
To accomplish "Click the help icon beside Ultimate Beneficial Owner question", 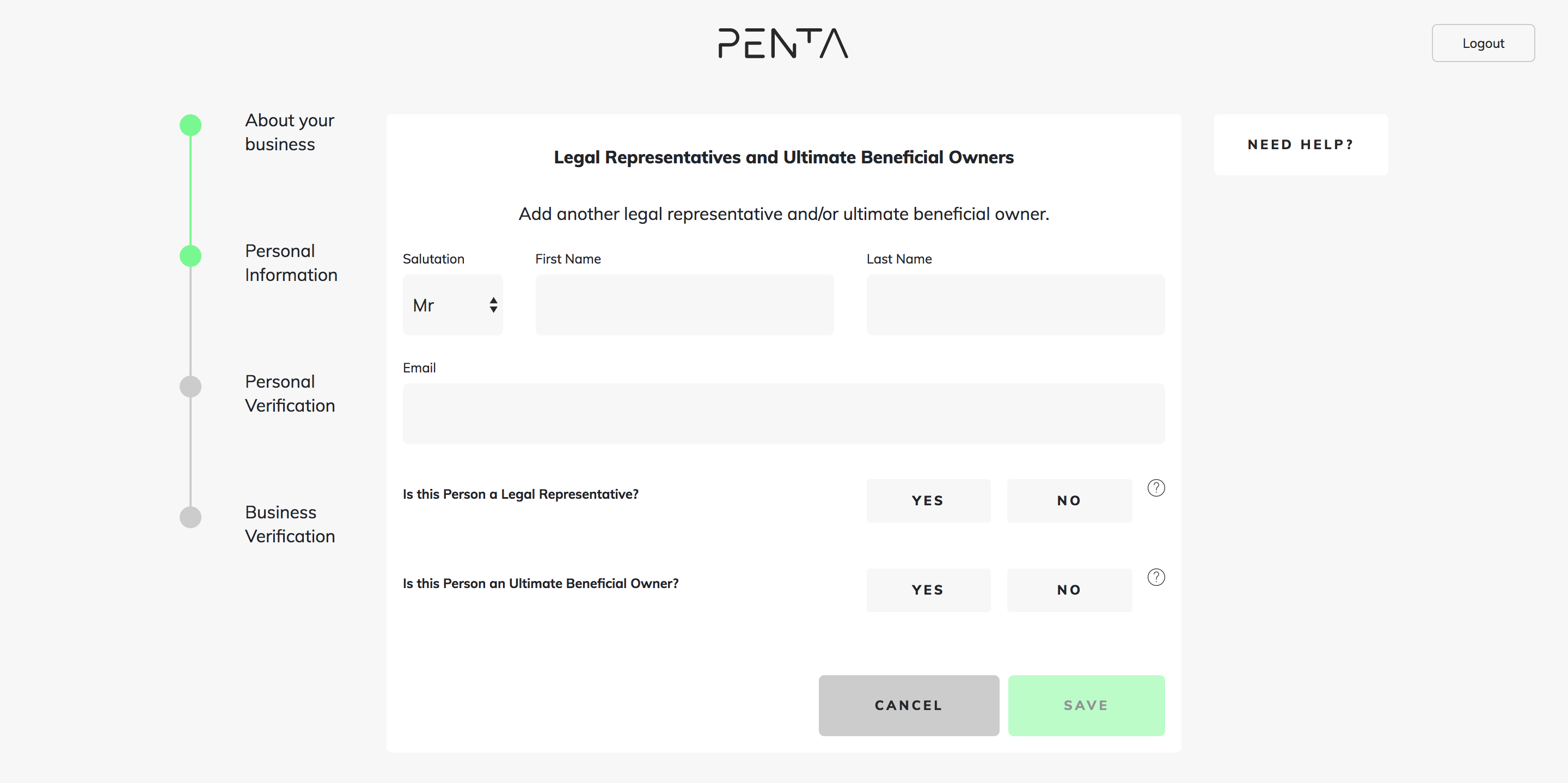I will [1156, 577].
